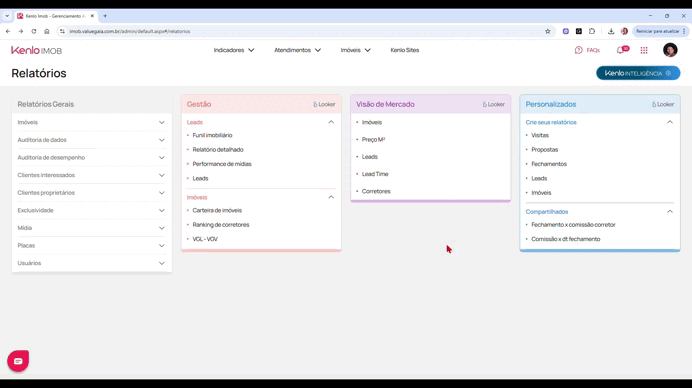
Task: Click the Kenlo IMOB logo
Action: 37,50
